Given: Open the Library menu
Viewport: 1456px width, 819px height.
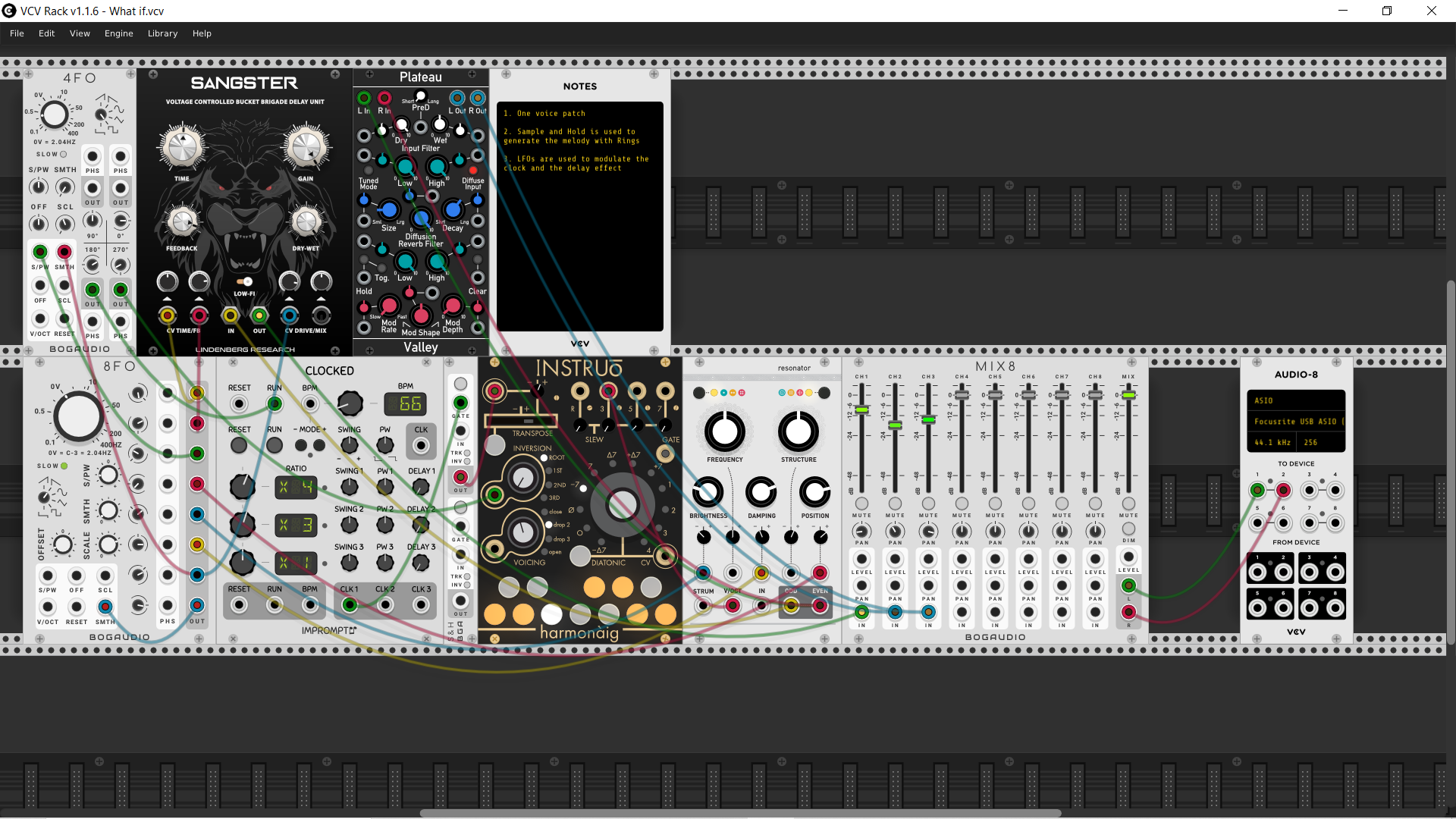Looking at the screenshot, I should click(162, 33).
